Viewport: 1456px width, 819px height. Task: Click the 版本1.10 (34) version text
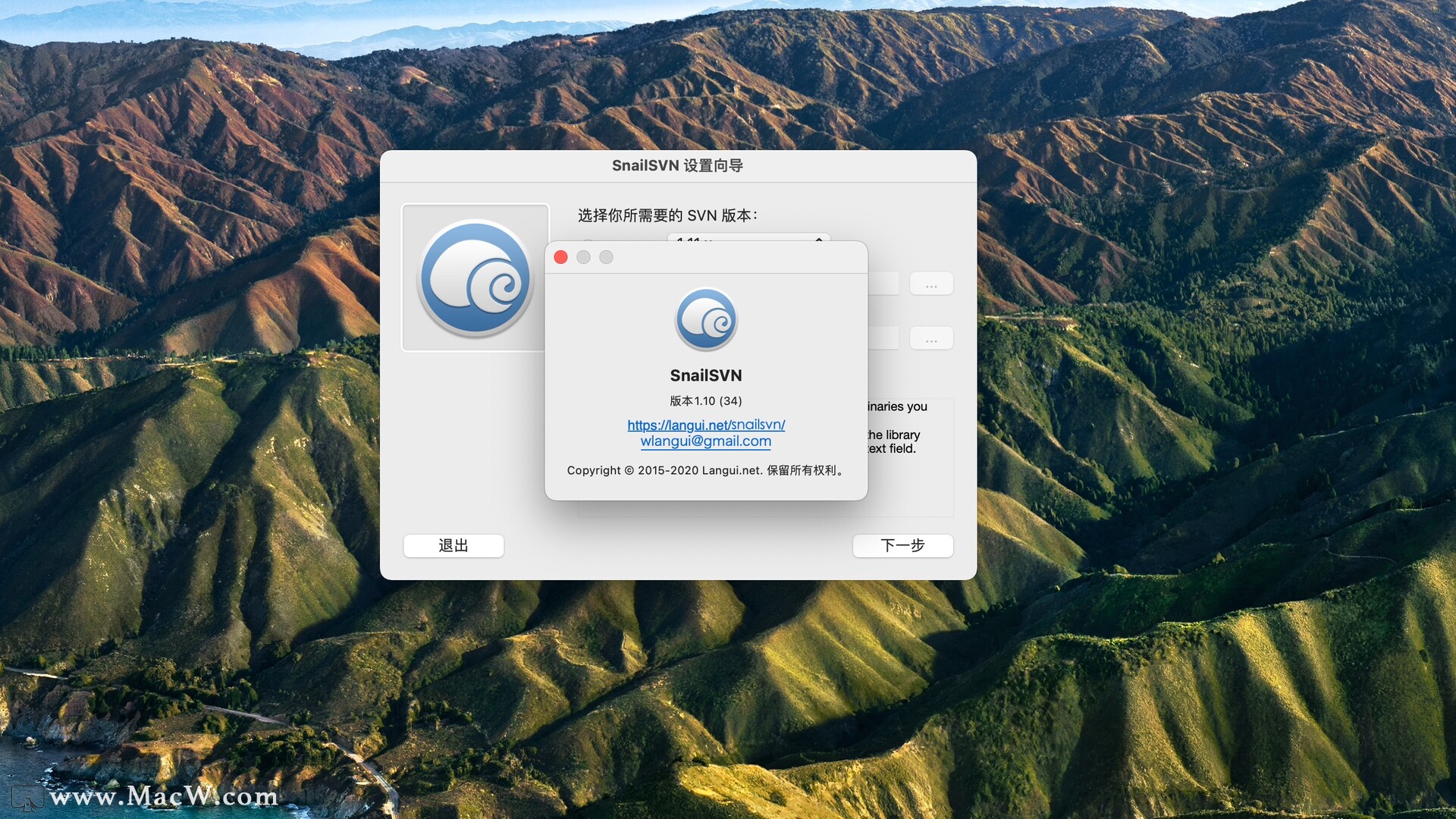pyautogui.click(x=706, y=401)
